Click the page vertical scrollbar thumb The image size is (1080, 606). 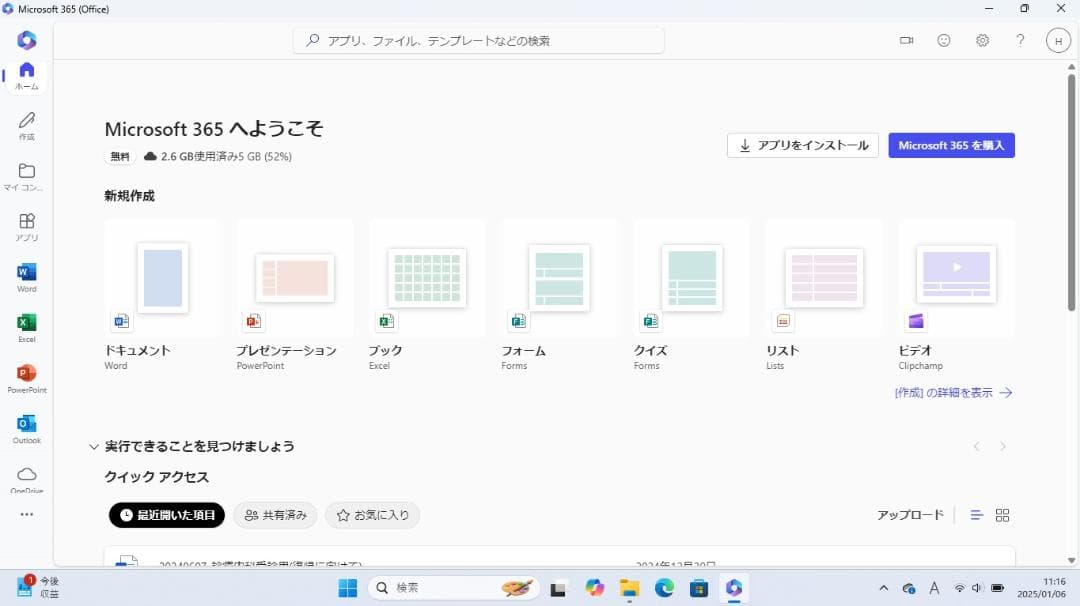(1071, 193)
